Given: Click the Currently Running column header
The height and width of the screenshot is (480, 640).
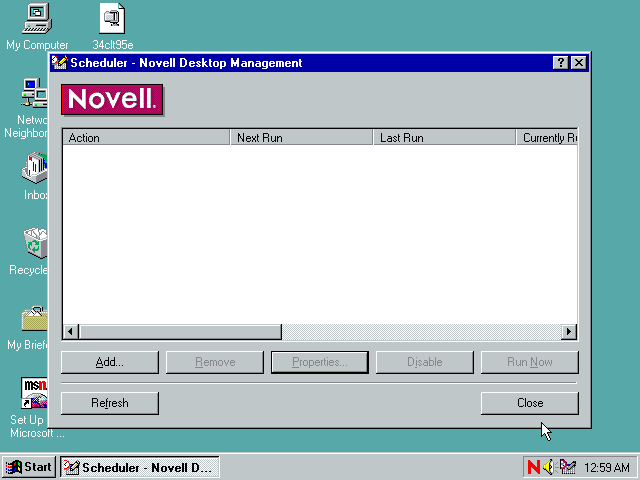Looking at the screenshot, I should [x=547, y=138].
